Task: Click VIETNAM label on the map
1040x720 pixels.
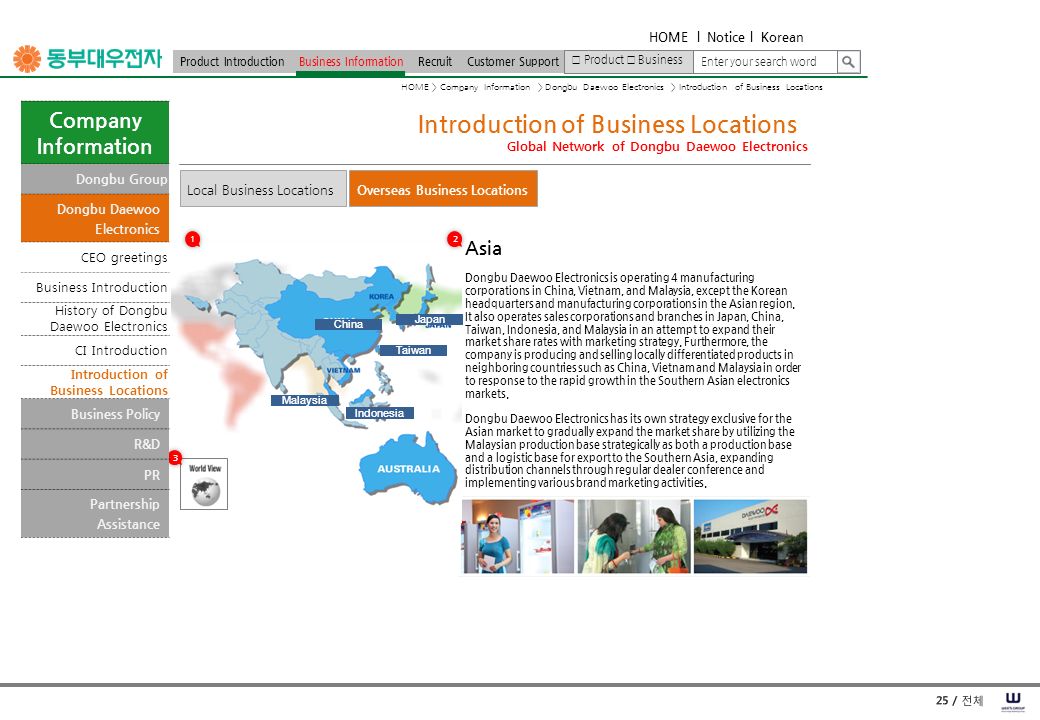Action: 343,370
